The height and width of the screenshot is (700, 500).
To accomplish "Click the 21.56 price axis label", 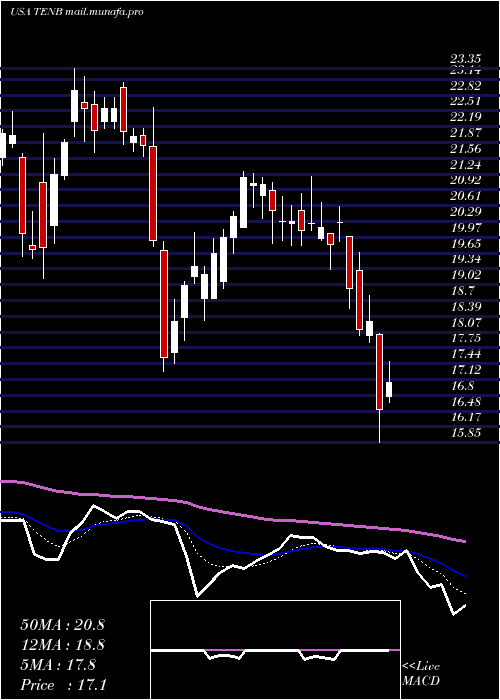I will (465, 149).
